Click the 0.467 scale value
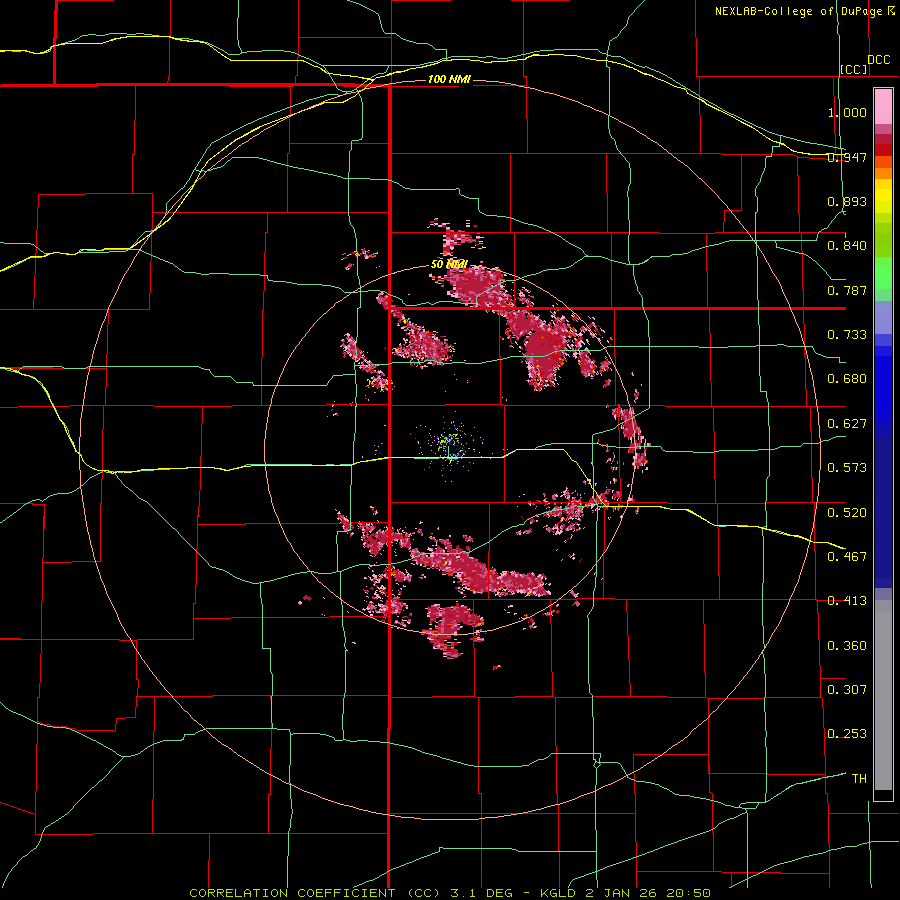900x900 pixels. pyautogui.click(x=847, y=556)
